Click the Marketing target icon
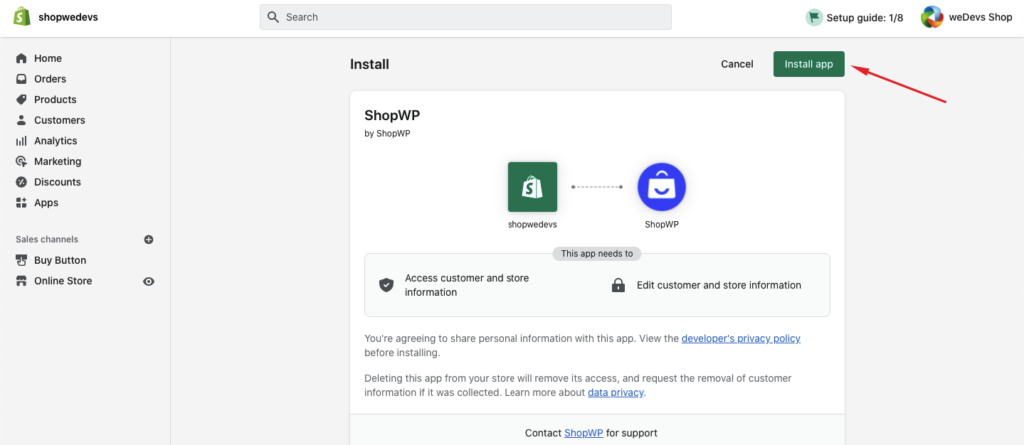The height and width of the screenshot is (445, 1024). [22, 161]
